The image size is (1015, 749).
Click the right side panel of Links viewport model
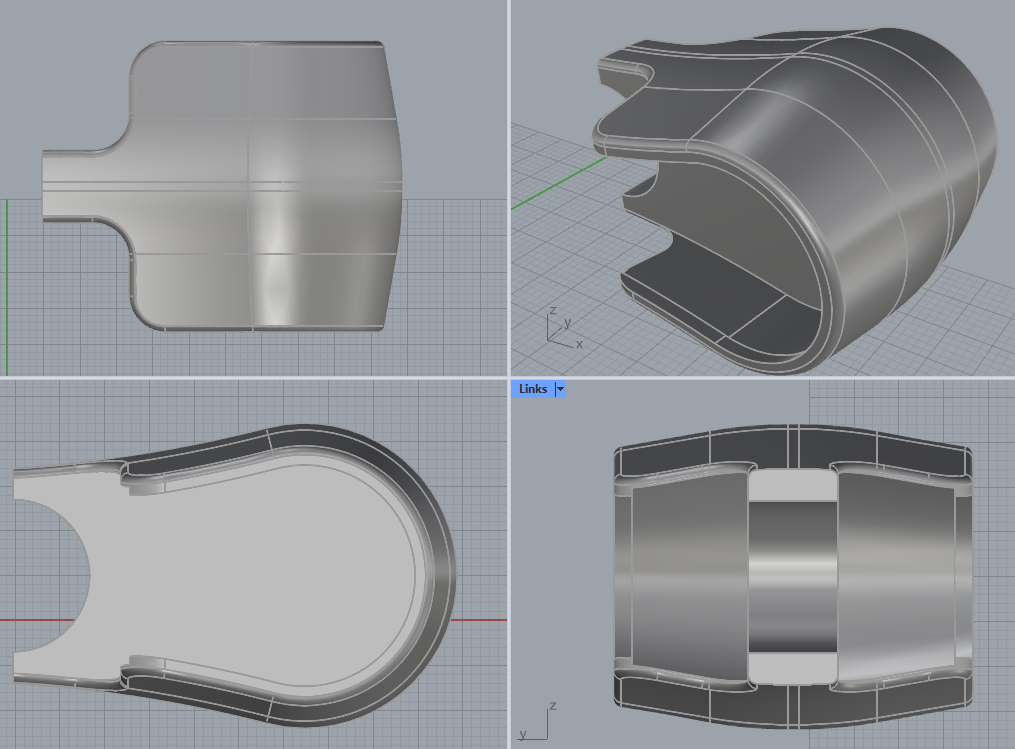point(895,575)
